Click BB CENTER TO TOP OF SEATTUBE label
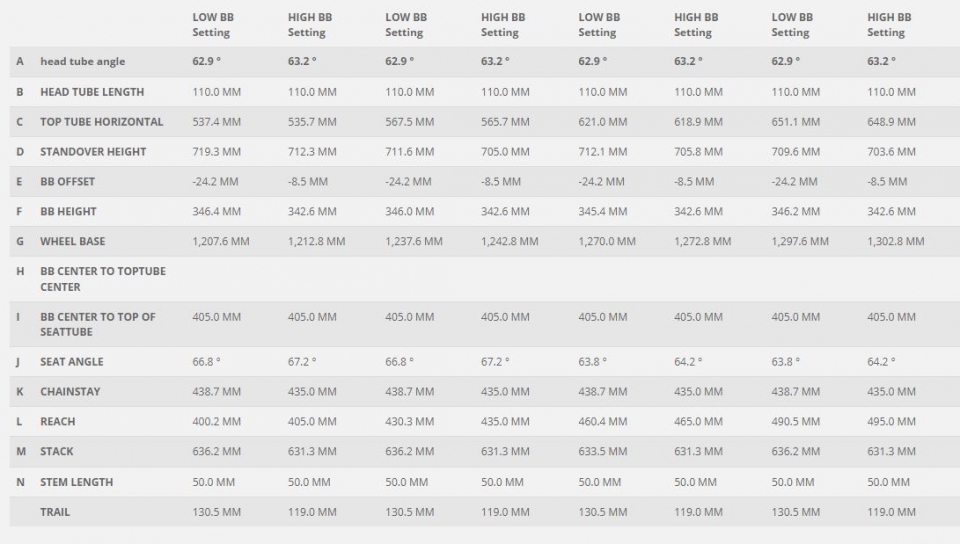 click(98, 324)
